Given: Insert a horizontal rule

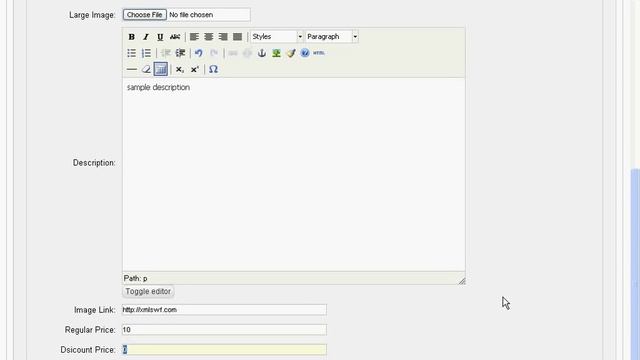Looking at the screenshot, I should [131, 69].
